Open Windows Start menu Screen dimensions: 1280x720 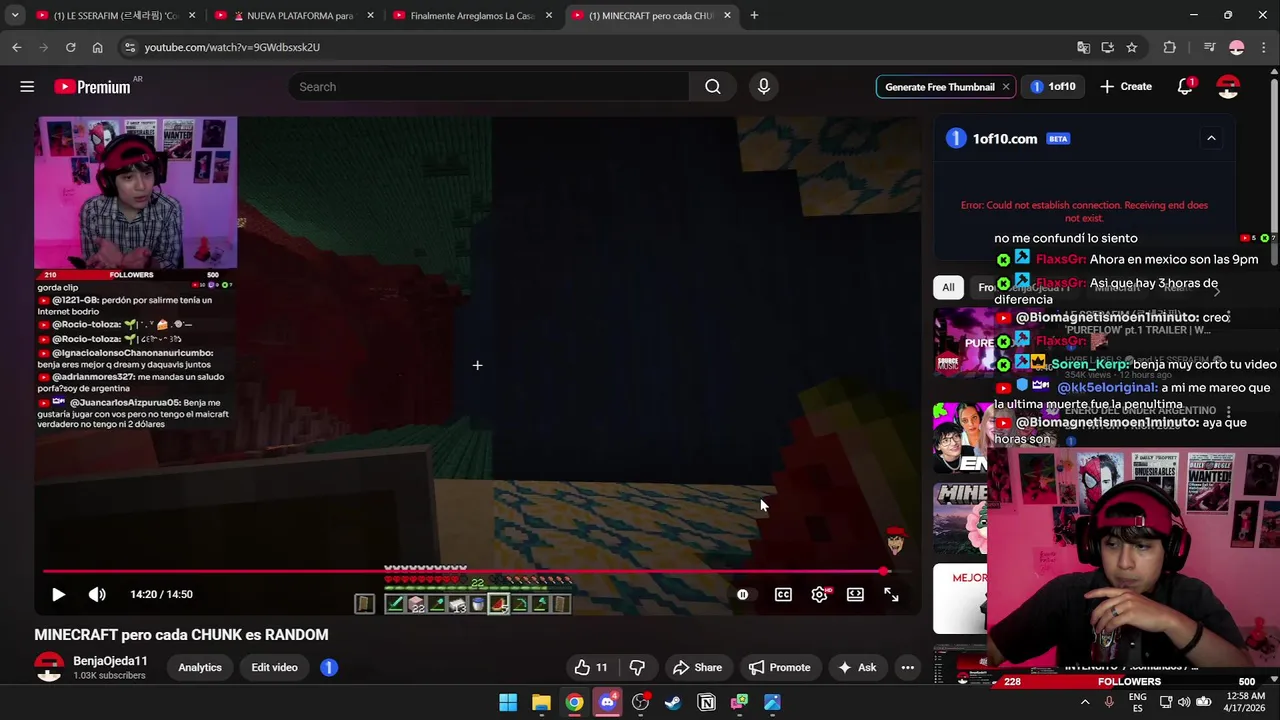(508, 702)
